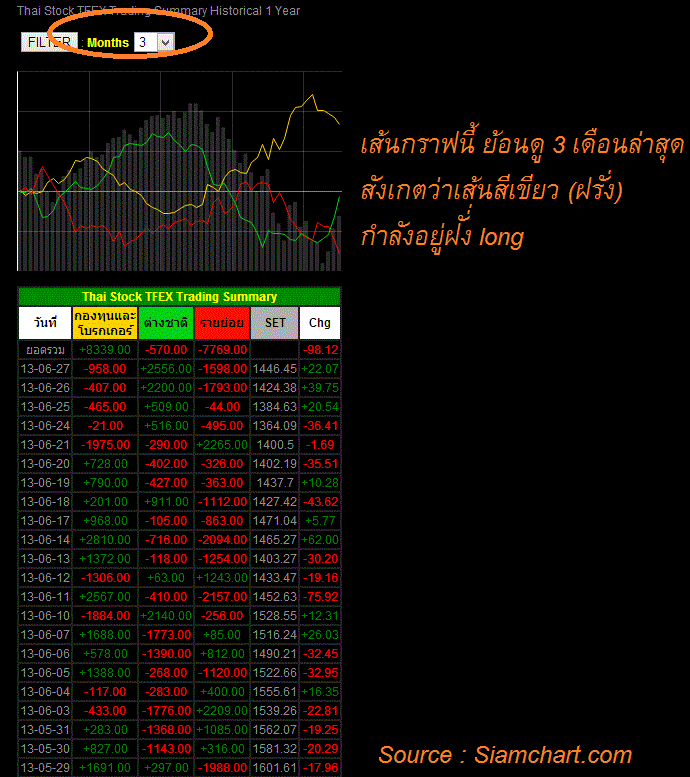Select the date cell 13-06-24

click(45, 426)
